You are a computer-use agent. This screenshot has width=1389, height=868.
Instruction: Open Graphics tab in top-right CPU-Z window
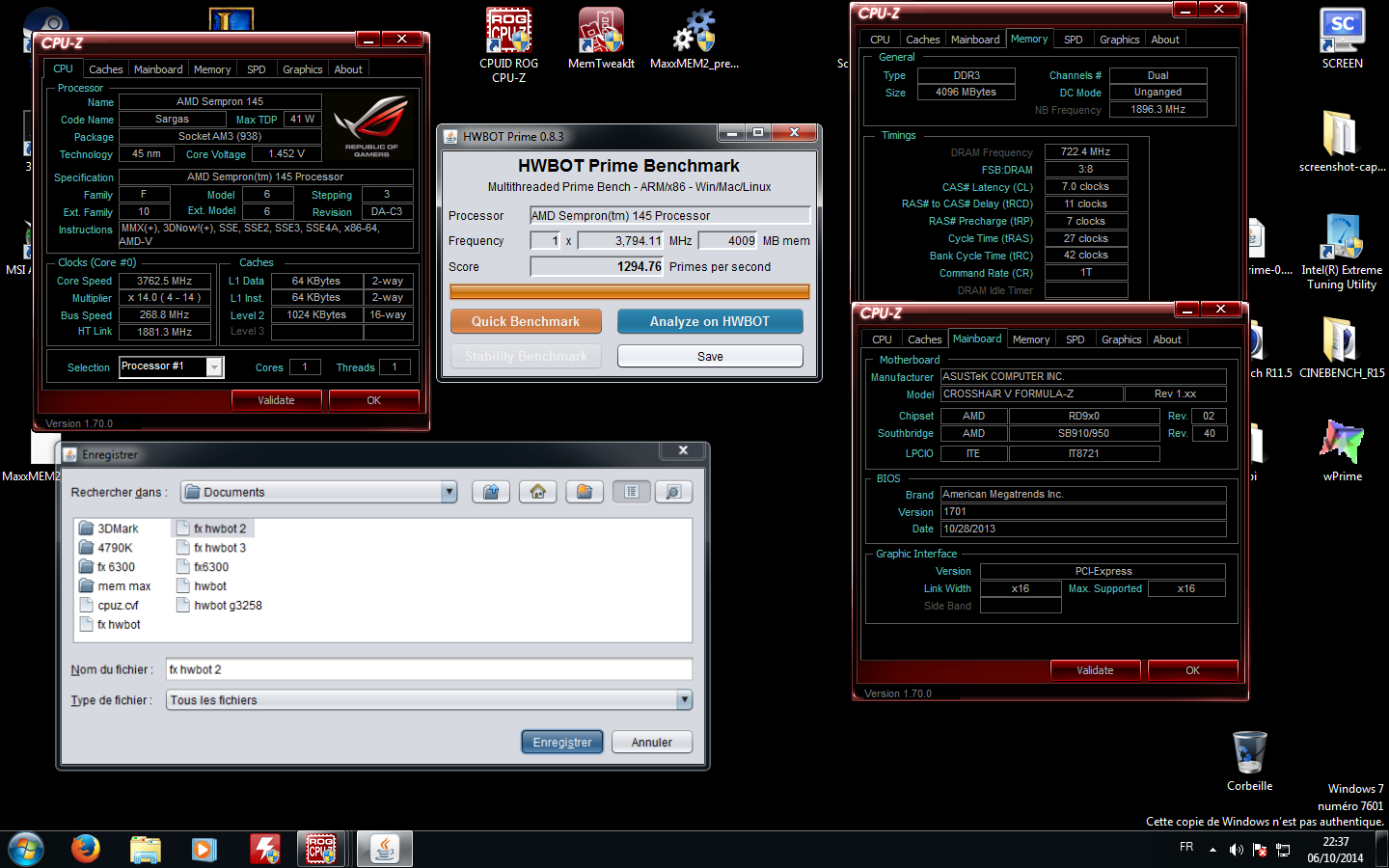point(1119,40)
